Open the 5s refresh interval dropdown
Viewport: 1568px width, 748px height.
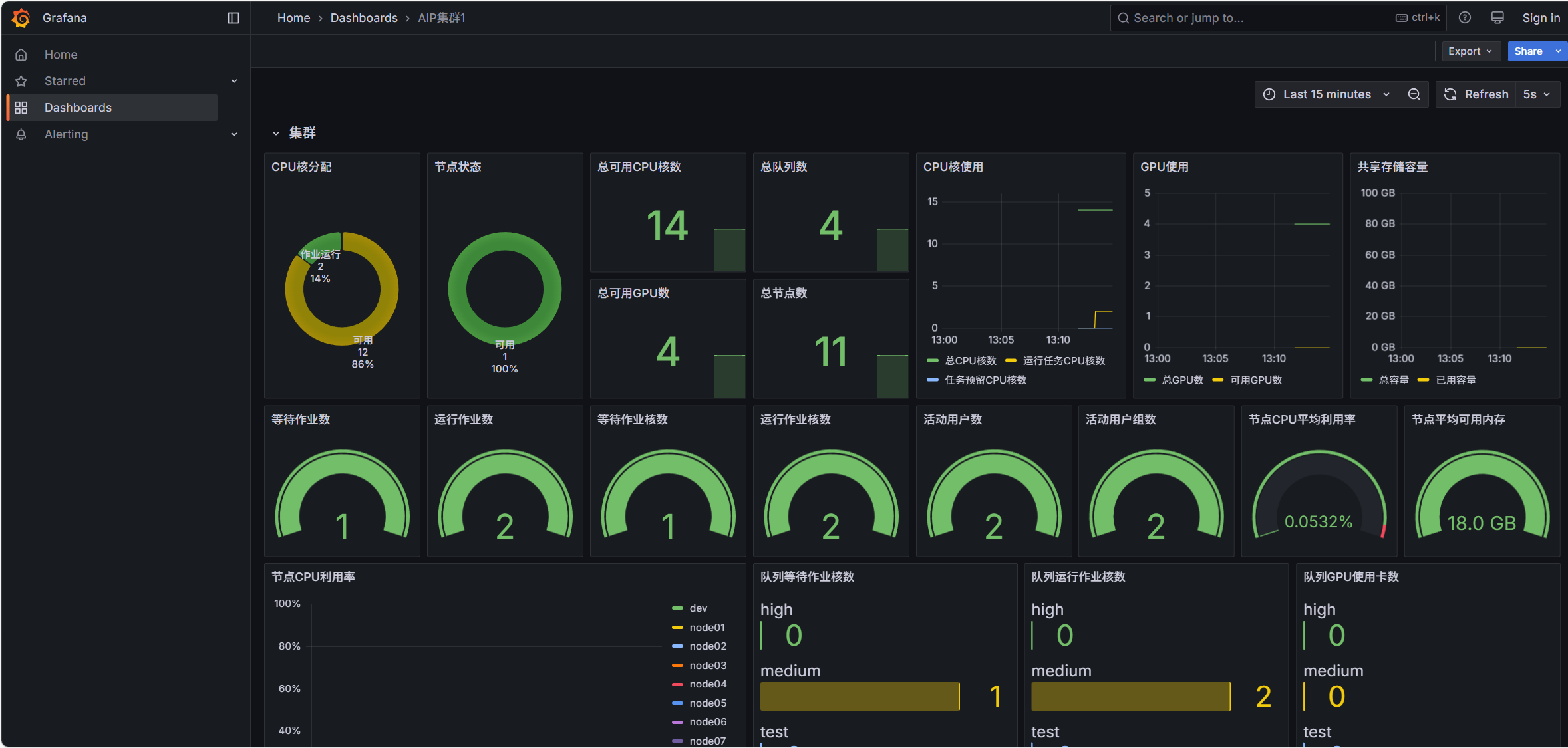[x=1537, y=94]
